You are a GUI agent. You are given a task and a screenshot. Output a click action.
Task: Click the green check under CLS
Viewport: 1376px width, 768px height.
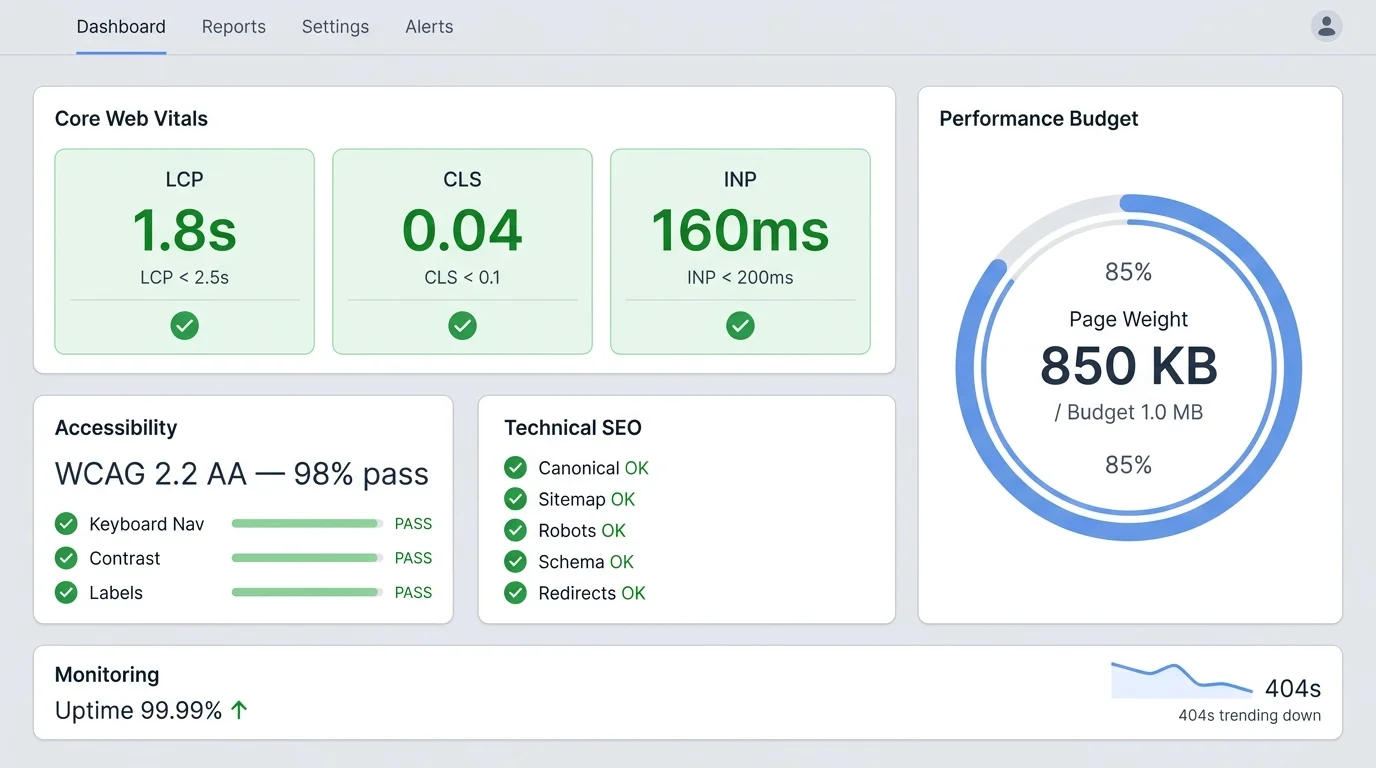click(462, 325)
